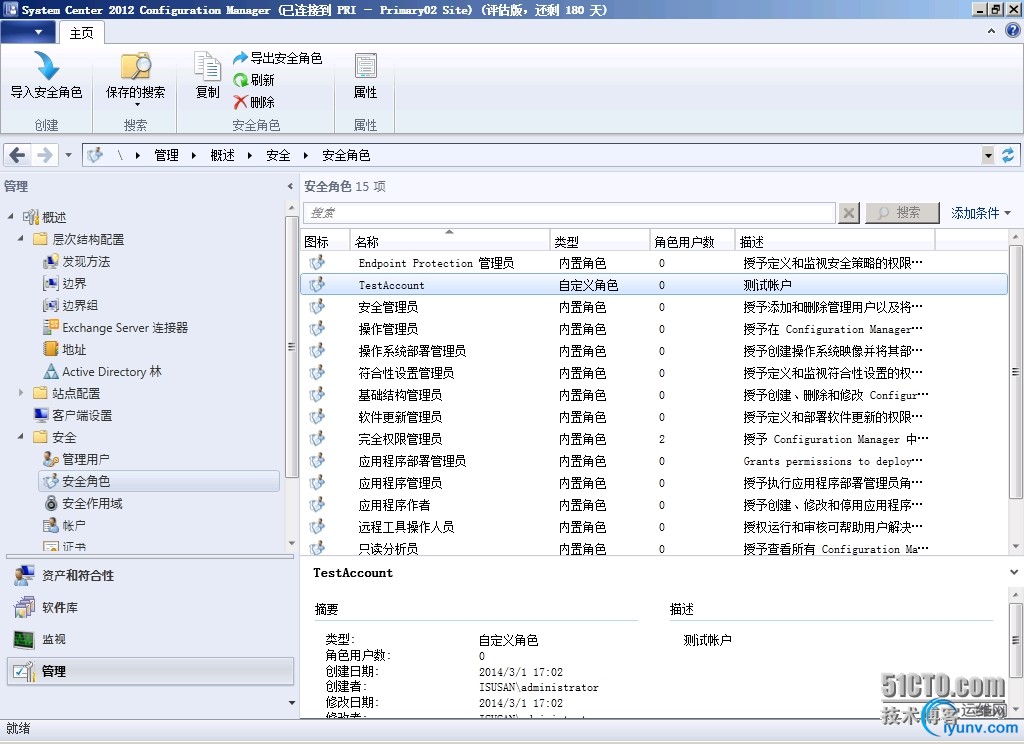Open 属性 properties in the ribbon
The height and width of the screenshot is (744, 1024).
coord(365,76)
